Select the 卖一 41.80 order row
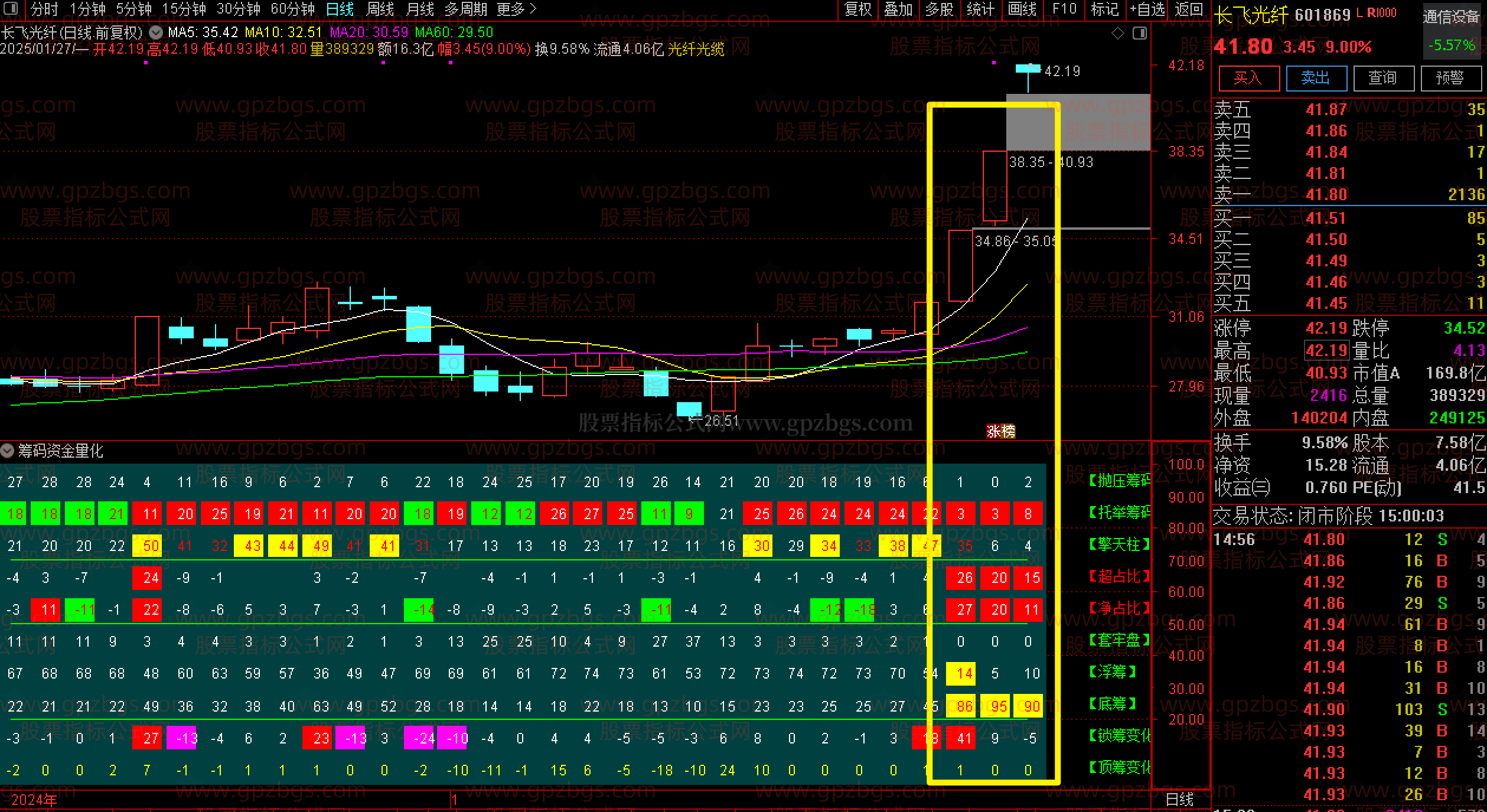 coord(1349,194)
